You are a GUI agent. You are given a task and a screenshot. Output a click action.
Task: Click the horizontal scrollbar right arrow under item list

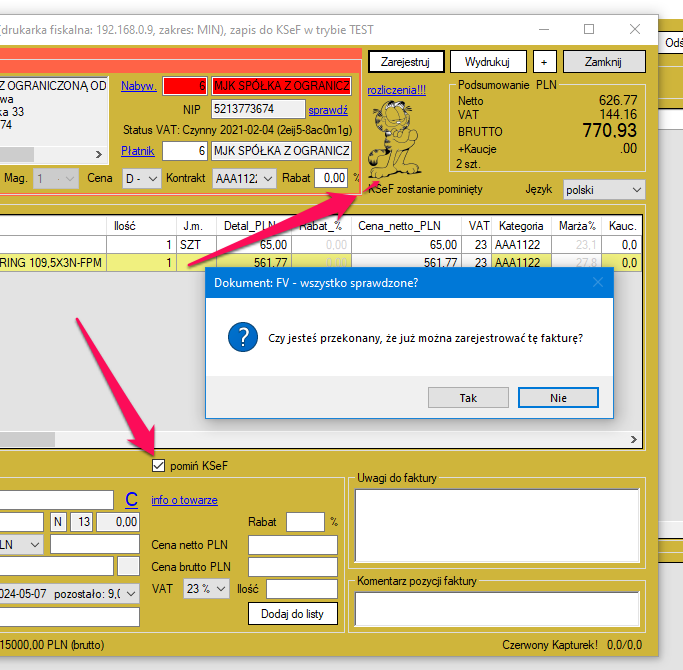click(x=632, y=438)
